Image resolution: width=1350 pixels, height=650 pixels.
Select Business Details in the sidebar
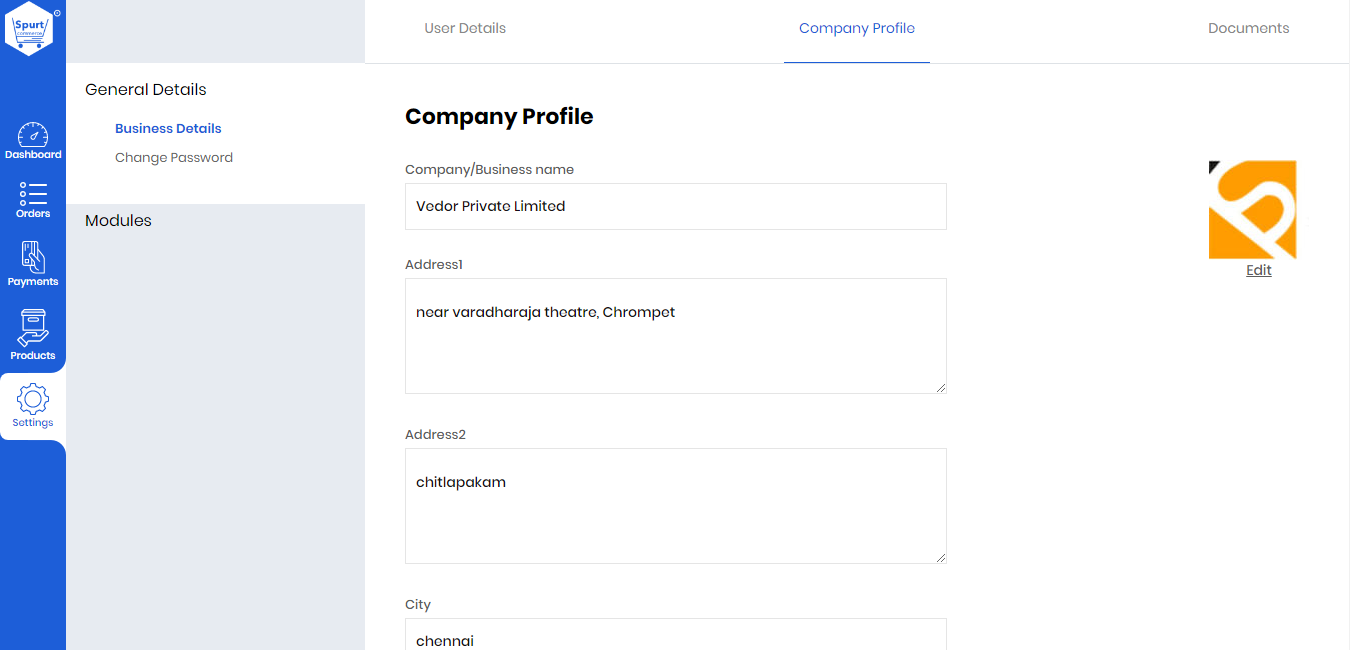click(168, 128)
